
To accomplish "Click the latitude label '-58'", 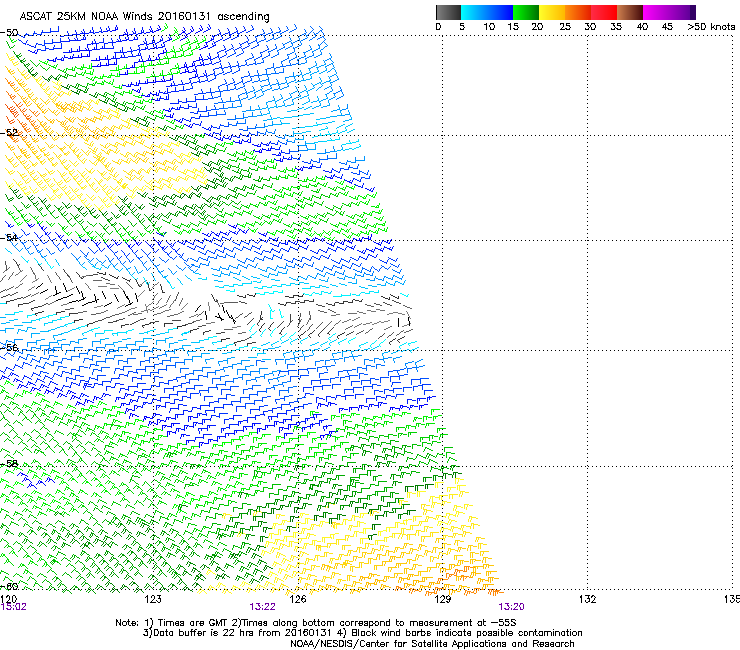I will click(x=9, y=464).
